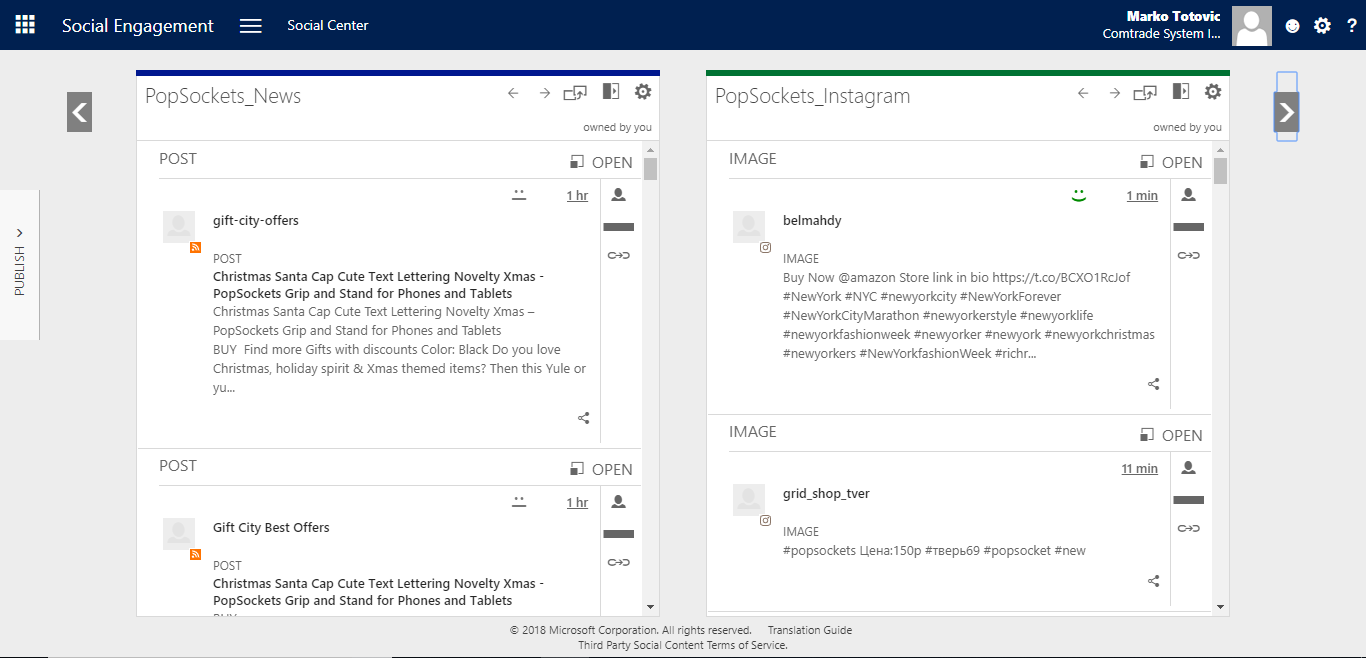The width and height of the screenshot is (1366, 658).
Task: Click feedback smiley icon in top bar
Action: point(1292,26)
